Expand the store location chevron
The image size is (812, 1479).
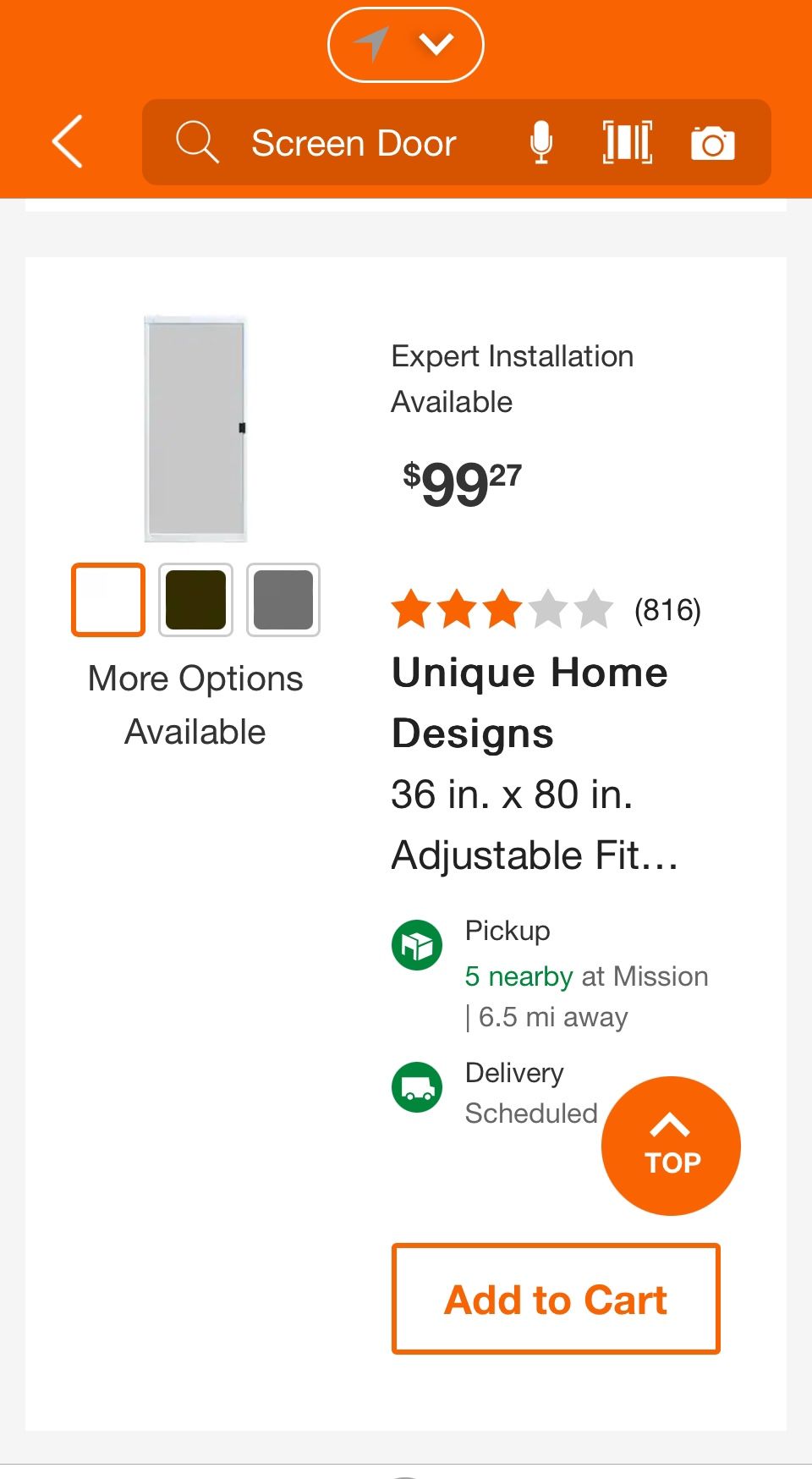coord(436,44)
